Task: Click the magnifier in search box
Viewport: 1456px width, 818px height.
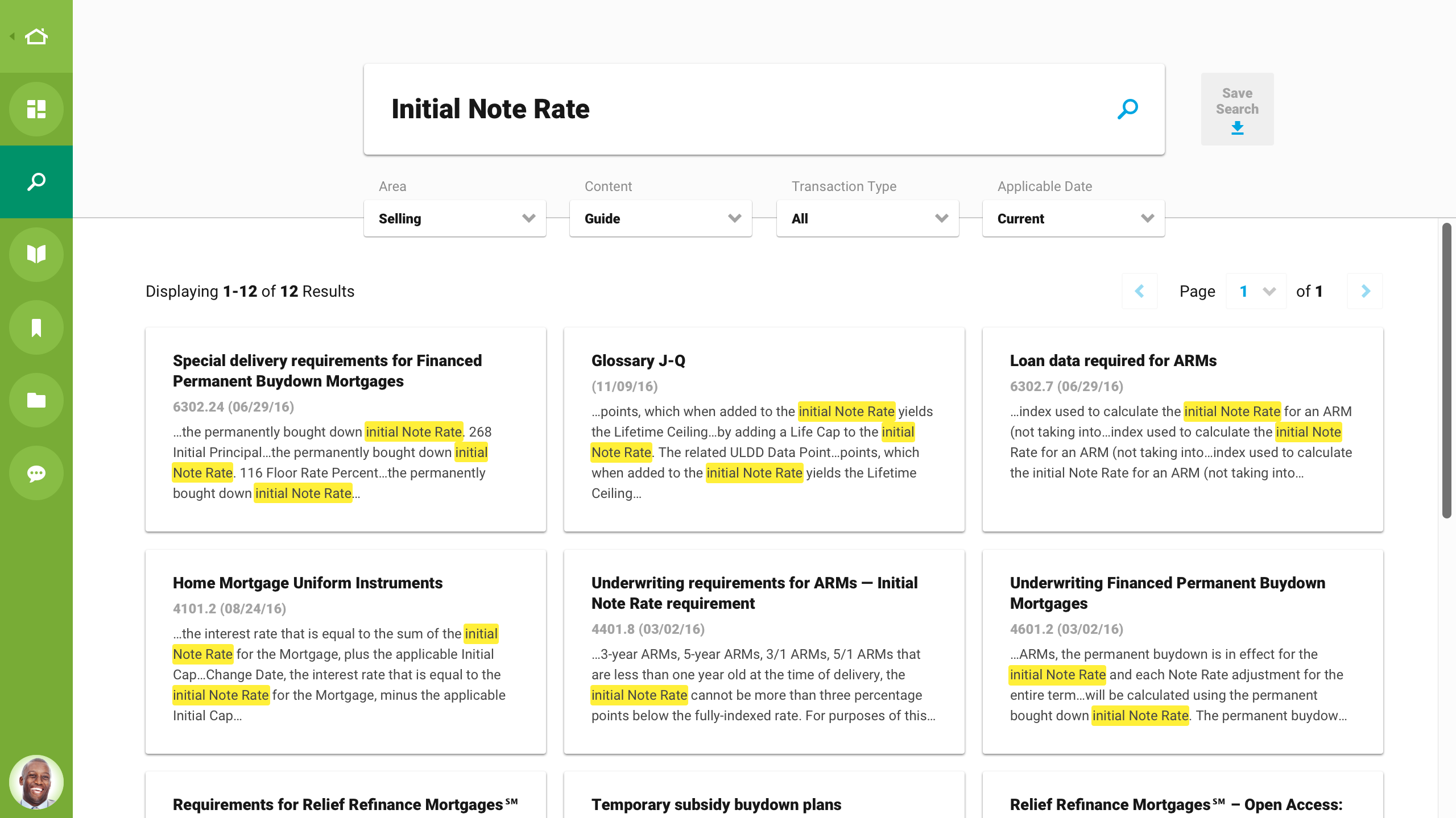Action: click(x=1127, y=109)
